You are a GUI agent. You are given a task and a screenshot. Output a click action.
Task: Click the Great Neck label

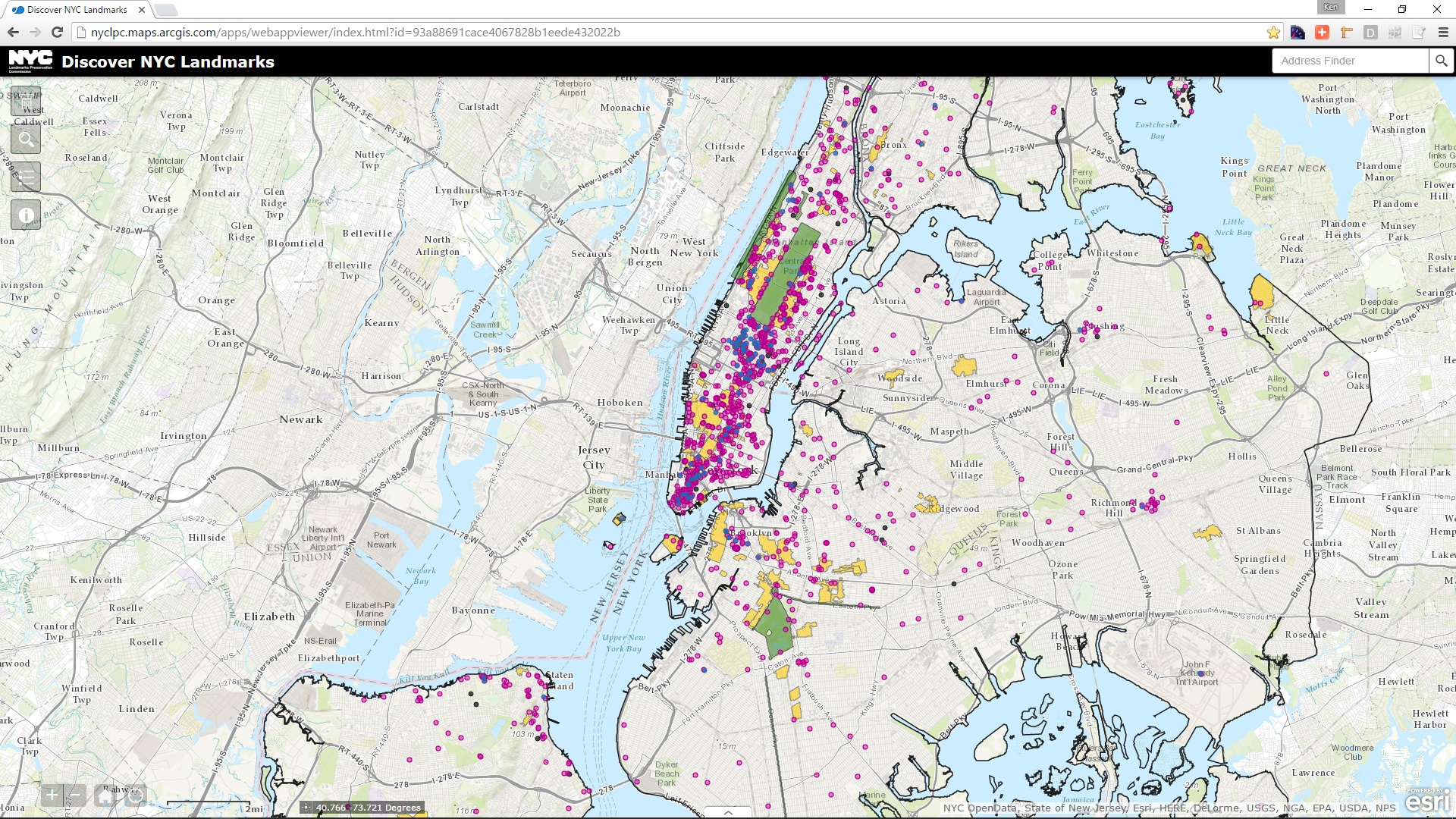(x=1292, y=248)
